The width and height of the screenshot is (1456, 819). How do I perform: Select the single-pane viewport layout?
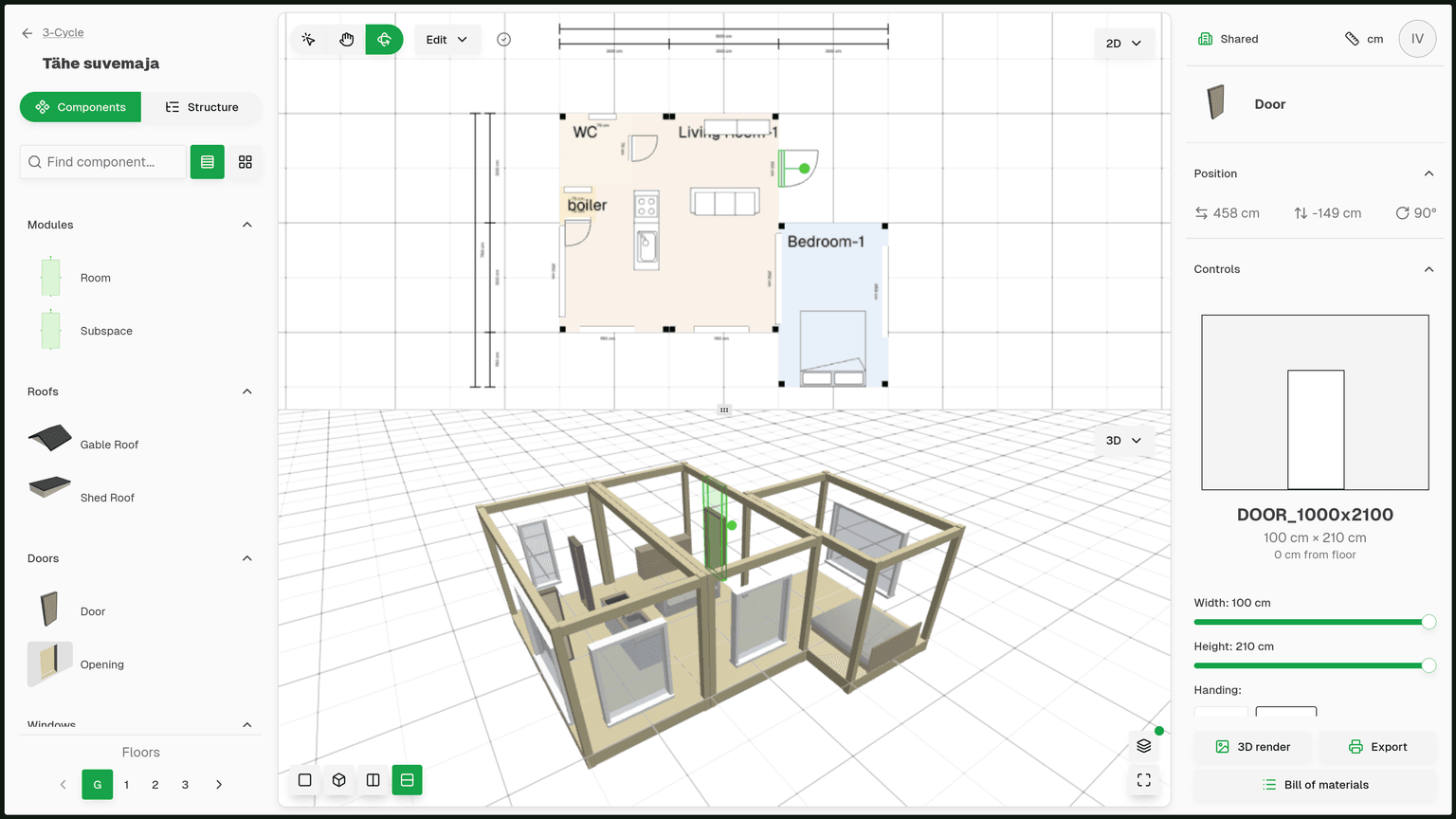(x=304, y=779)
